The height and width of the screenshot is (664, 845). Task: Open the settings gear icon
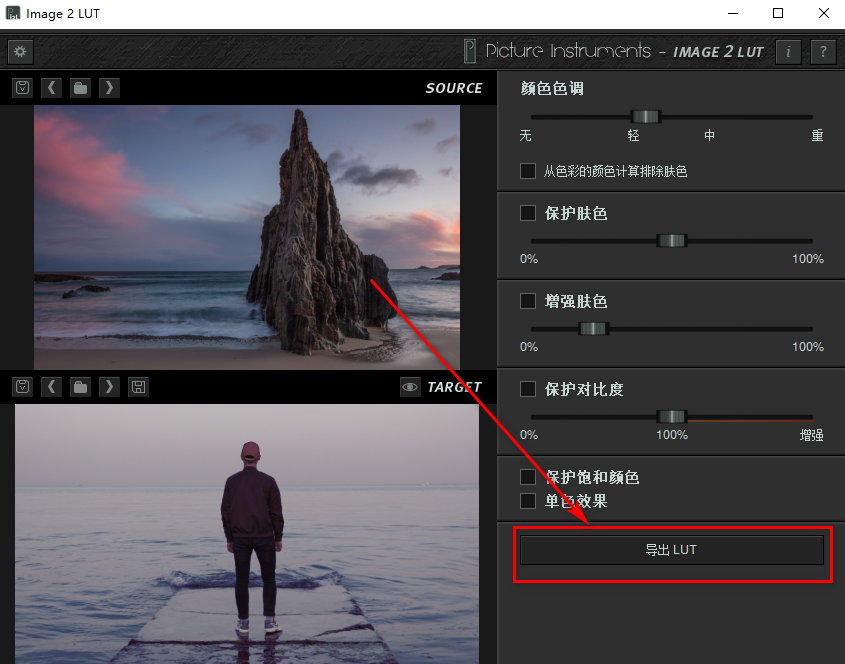[x=20, y=52]
